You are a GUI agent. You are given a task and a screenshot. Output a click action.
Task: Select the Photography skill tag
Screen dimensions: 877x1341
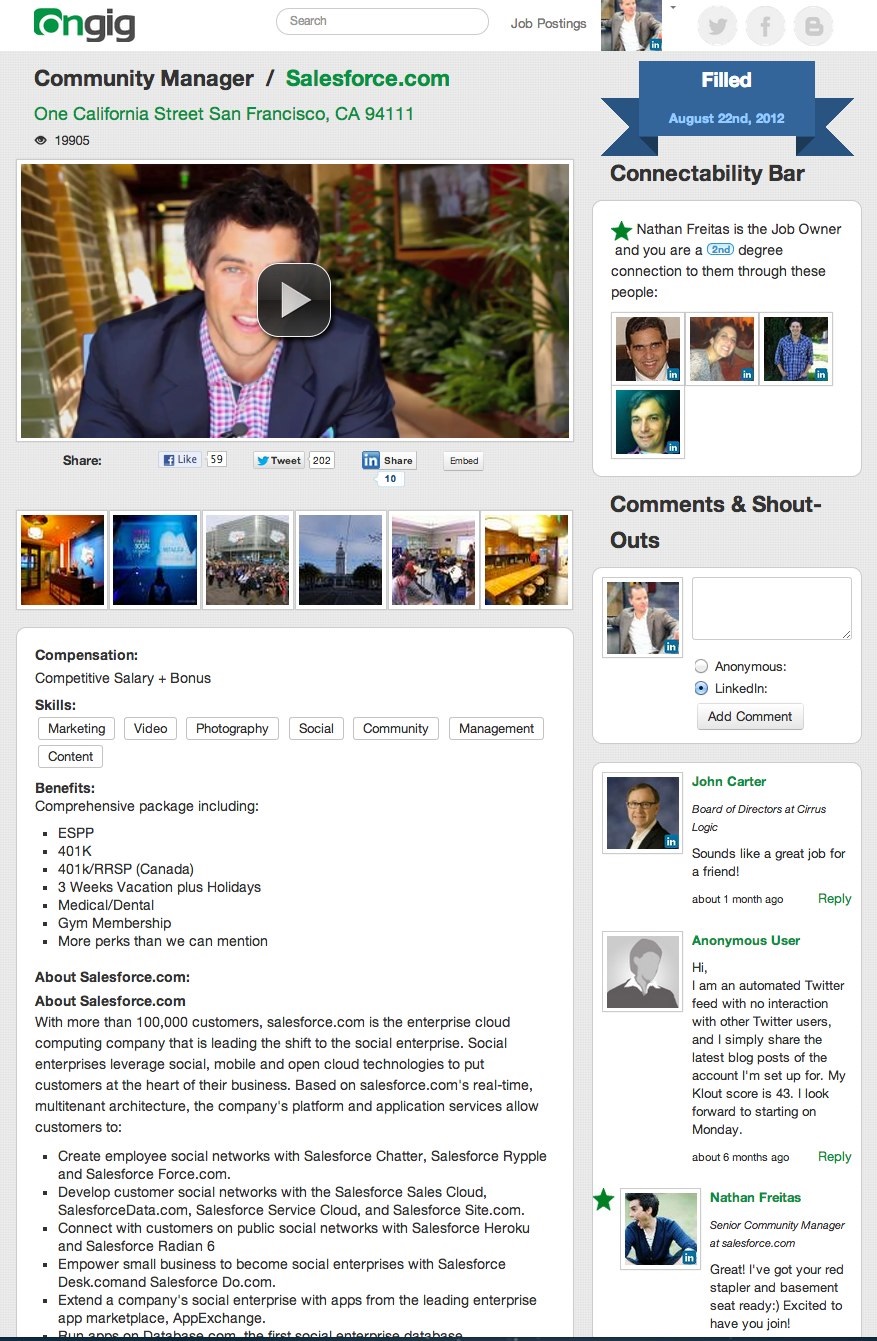[x=232, y=728]
